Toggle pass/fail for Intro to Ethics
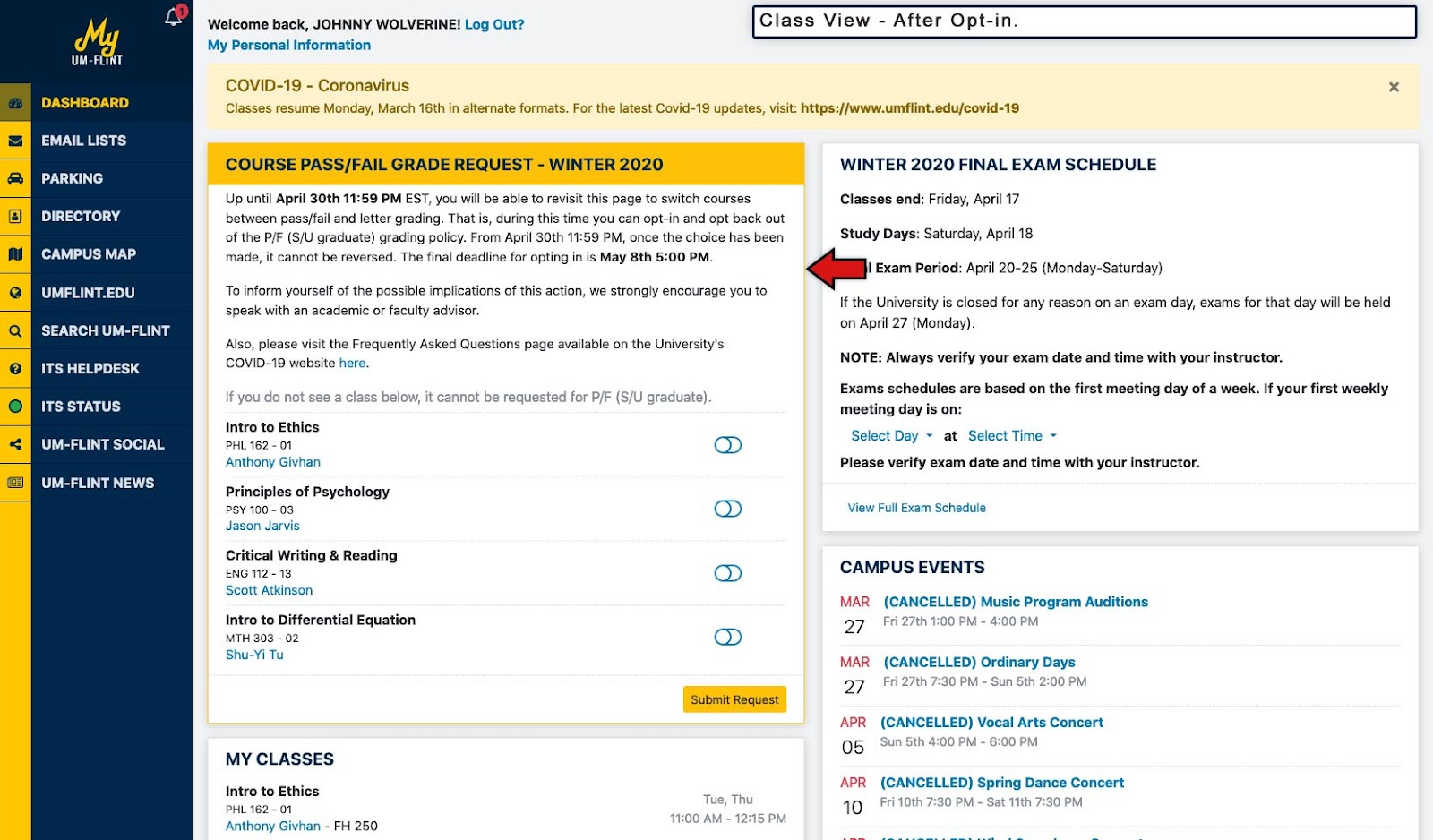This screenshot has height=840, width=1433. 728,445
